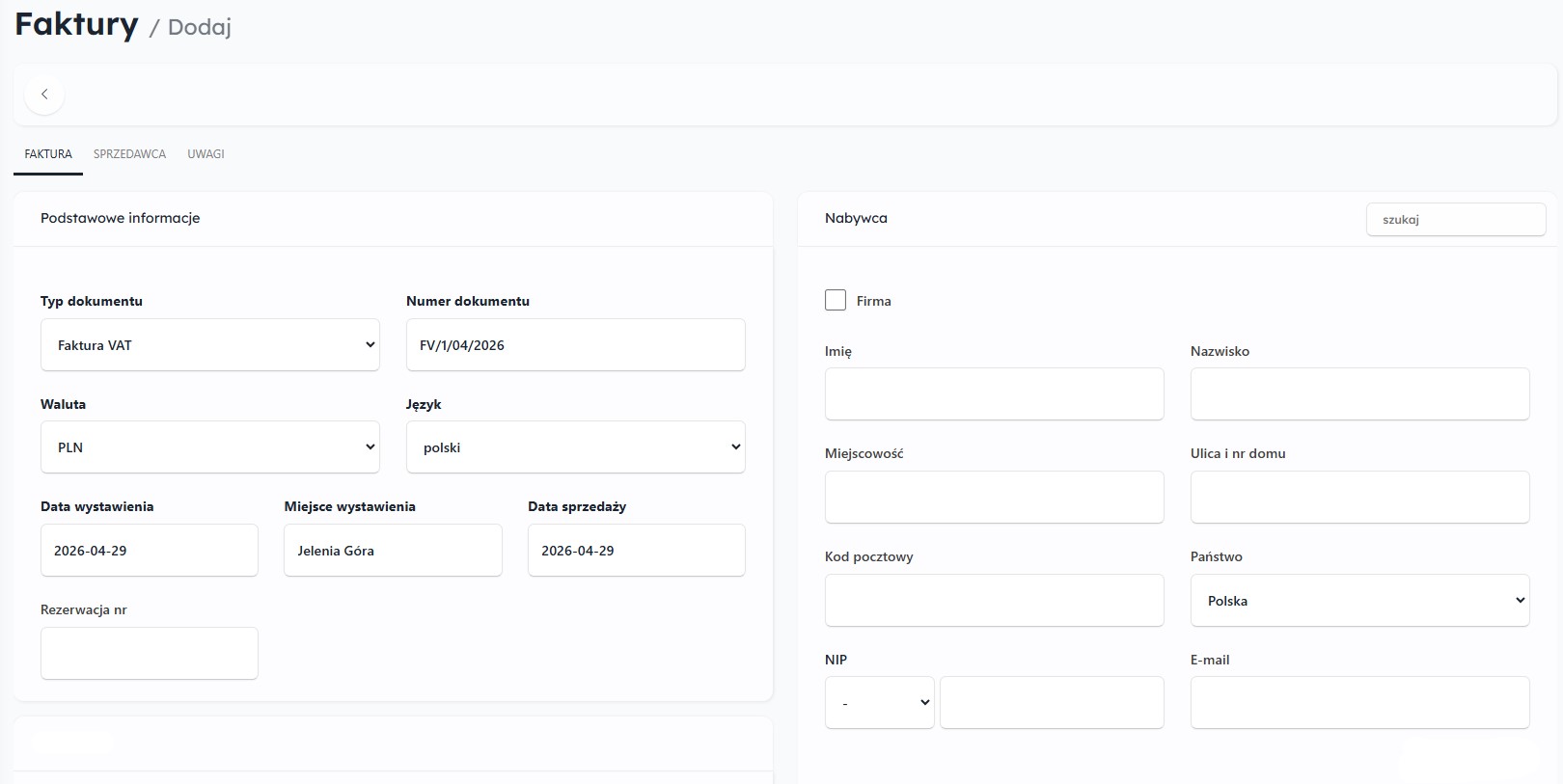Click the Data sprzedaży field

pyautogui.click(x=637, y=551)
